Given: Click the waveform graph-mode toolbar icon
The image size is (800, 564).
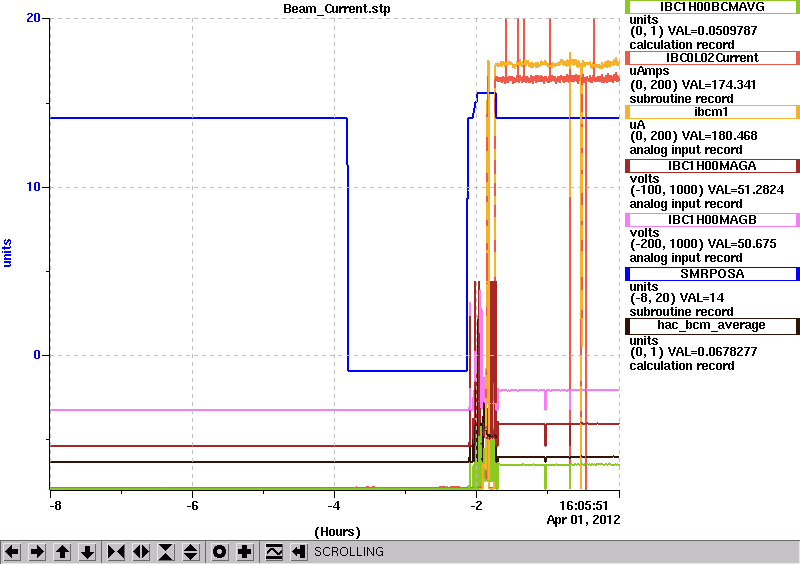Looking at the screenshot, I should pos(274,552).
